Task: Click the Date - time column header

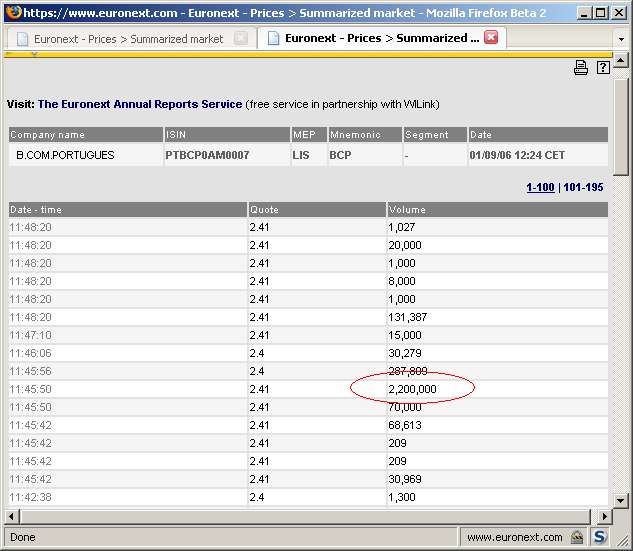Action: pos(128,210)
